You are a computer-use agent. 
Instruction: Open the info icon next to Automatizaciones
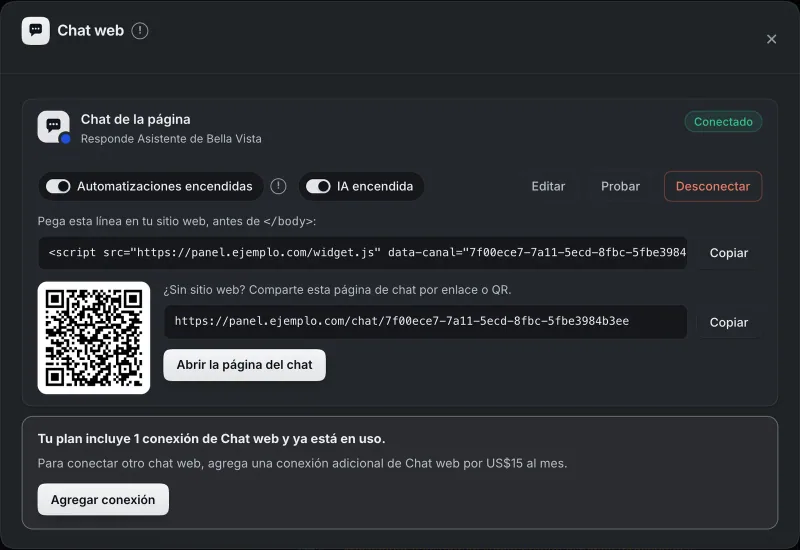click(x=278, y=186)
